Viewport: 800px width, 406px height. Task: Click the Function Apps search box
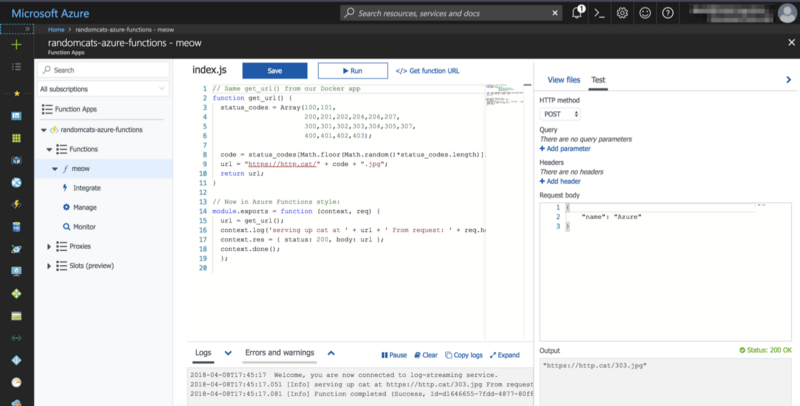pos(104,70)
